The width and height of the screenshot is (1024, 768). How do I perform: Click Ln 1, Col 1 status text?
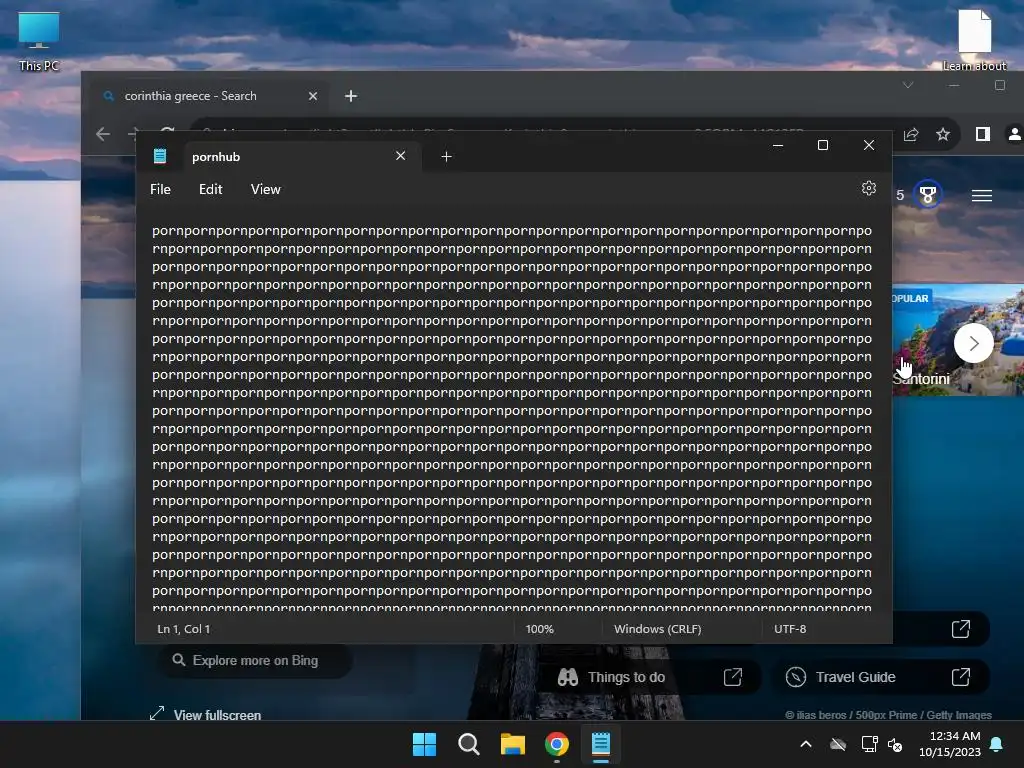[x=184, y=629]
